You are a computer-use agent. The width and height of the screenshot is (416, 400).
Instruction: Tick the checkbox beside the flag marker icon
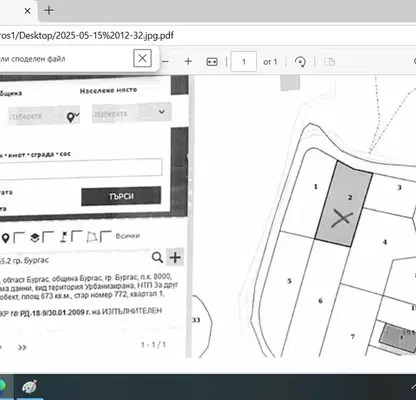point(77,236)
